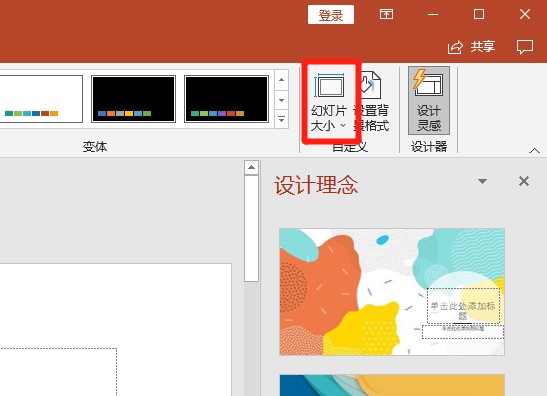This screenshot has width=547, height=396.
Task: Expand the variants gallery with the More arrow
Action: [282, 119]
